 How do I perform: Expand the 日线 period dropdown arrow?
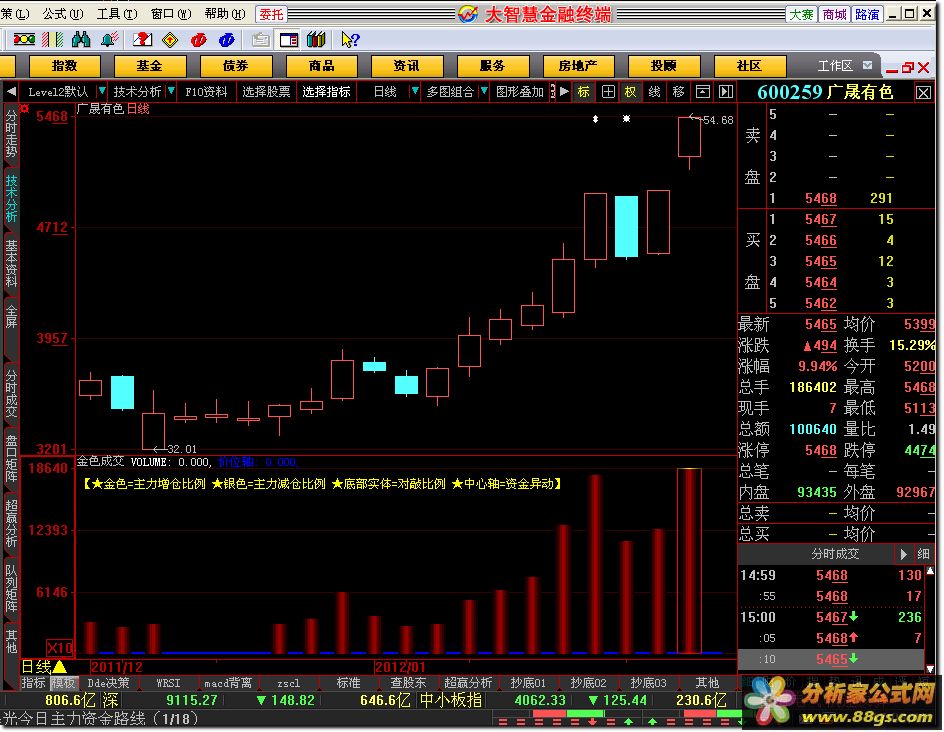[414, 92]
